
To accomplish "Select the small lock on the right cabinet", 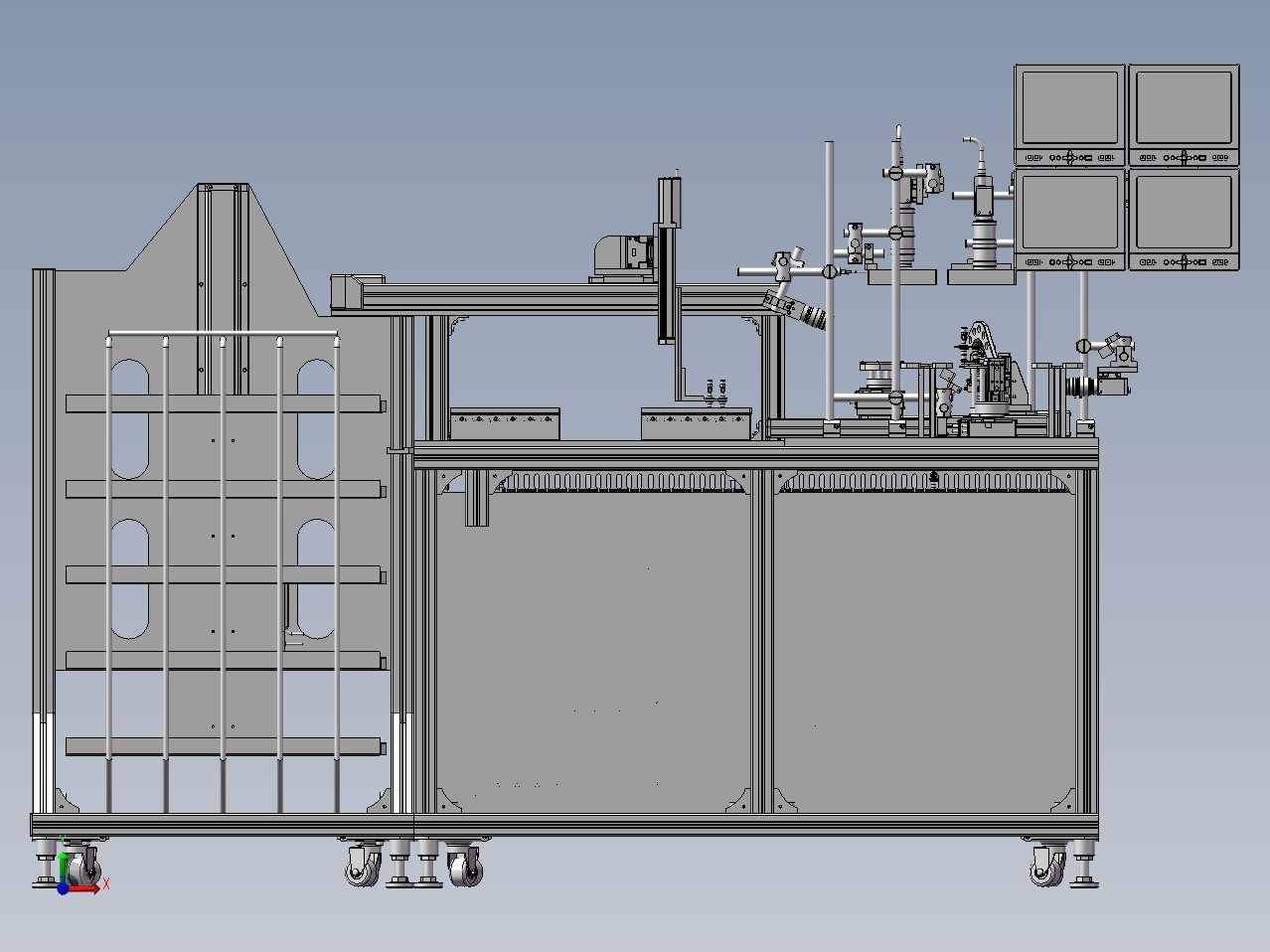I will pos(934,478).
